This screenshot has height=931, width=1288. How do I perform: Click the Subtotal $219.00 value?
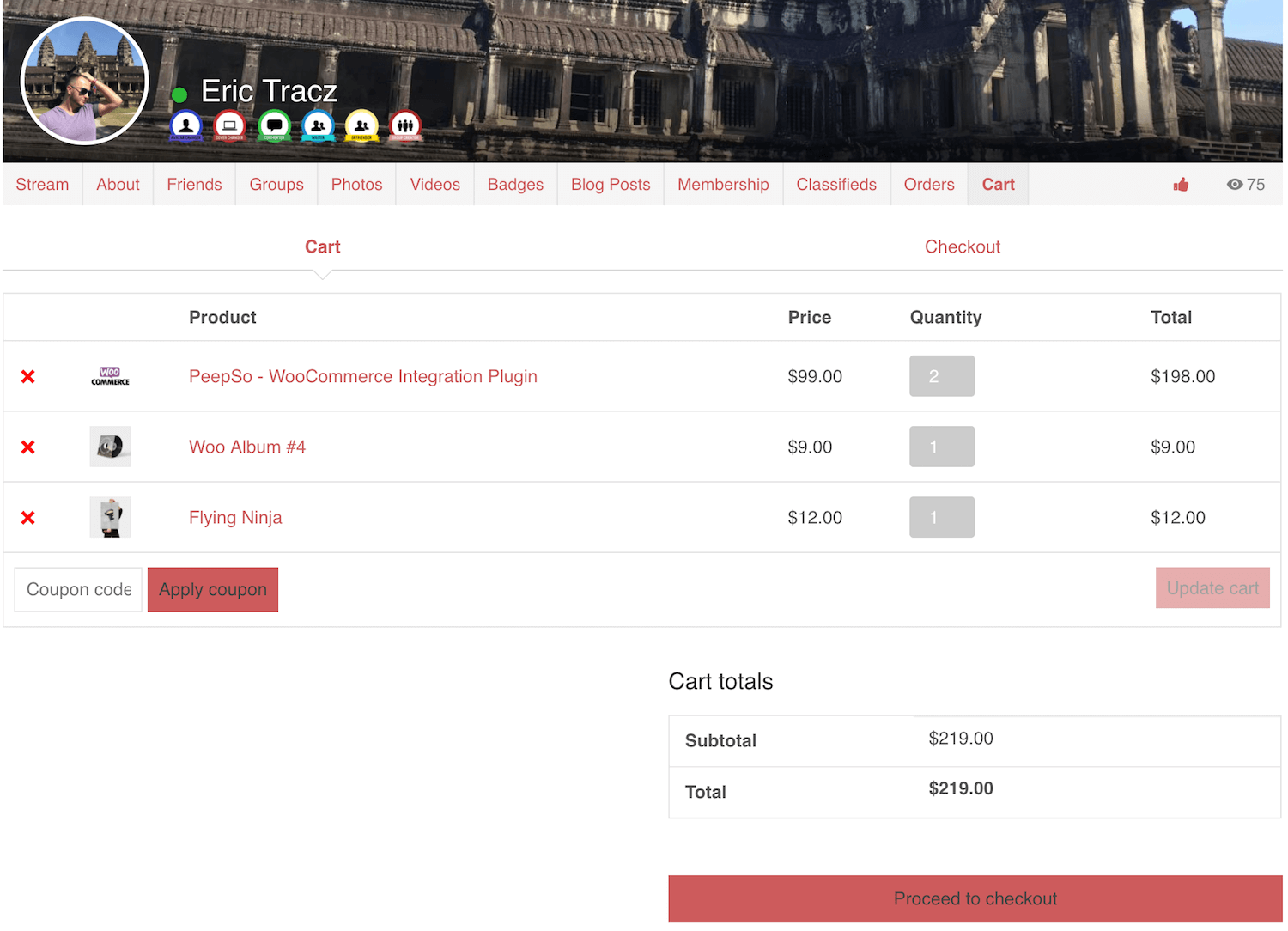pos(961,739)
